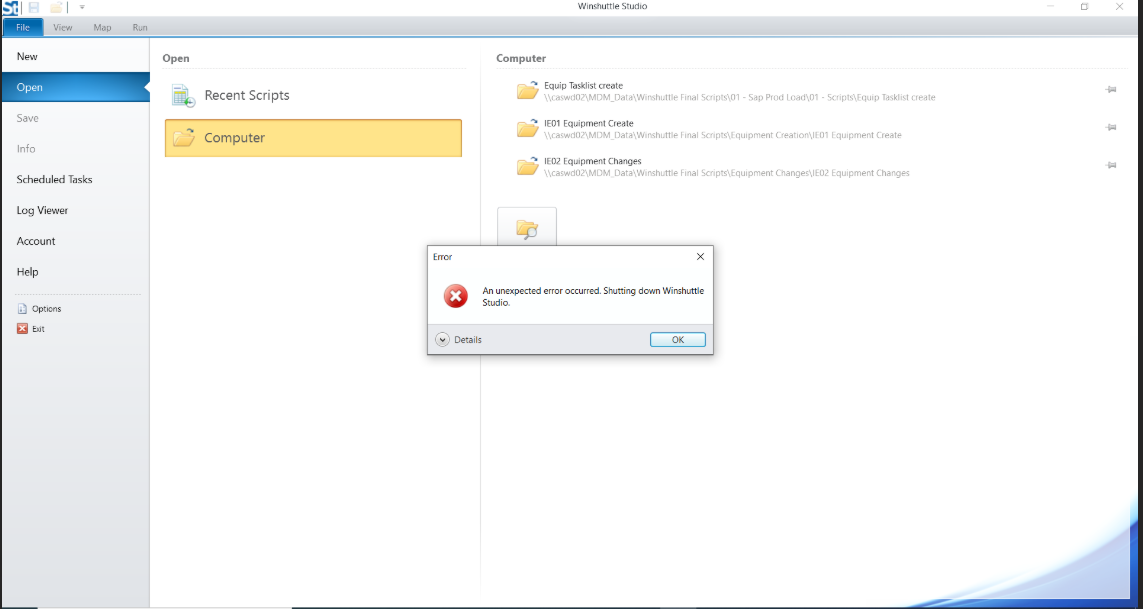Expand Details in the Error dialog
1143x609 pixels.
459,340
